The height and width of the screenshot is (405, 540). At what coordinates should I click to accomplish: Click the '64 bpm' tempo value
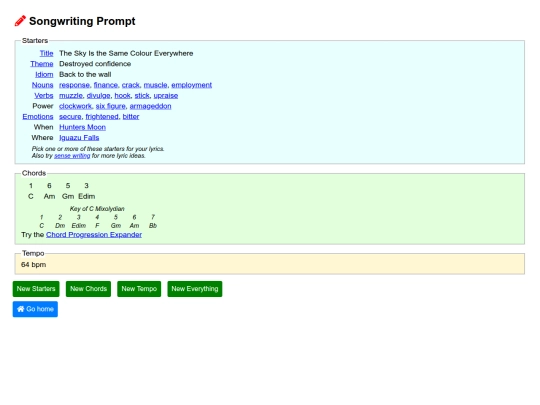click(33, 264)
